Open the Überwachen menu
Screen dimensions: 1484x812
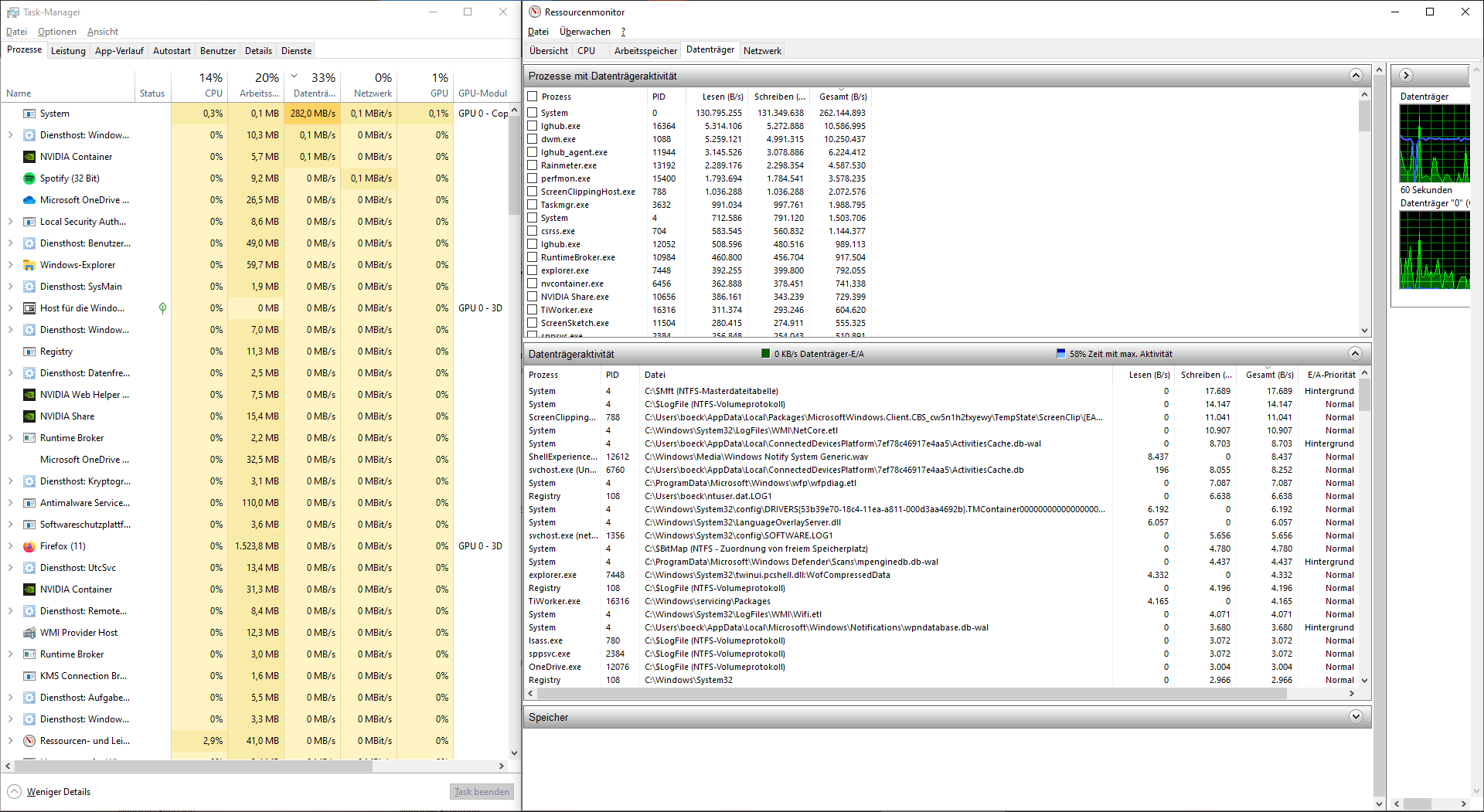click(585, 32)
